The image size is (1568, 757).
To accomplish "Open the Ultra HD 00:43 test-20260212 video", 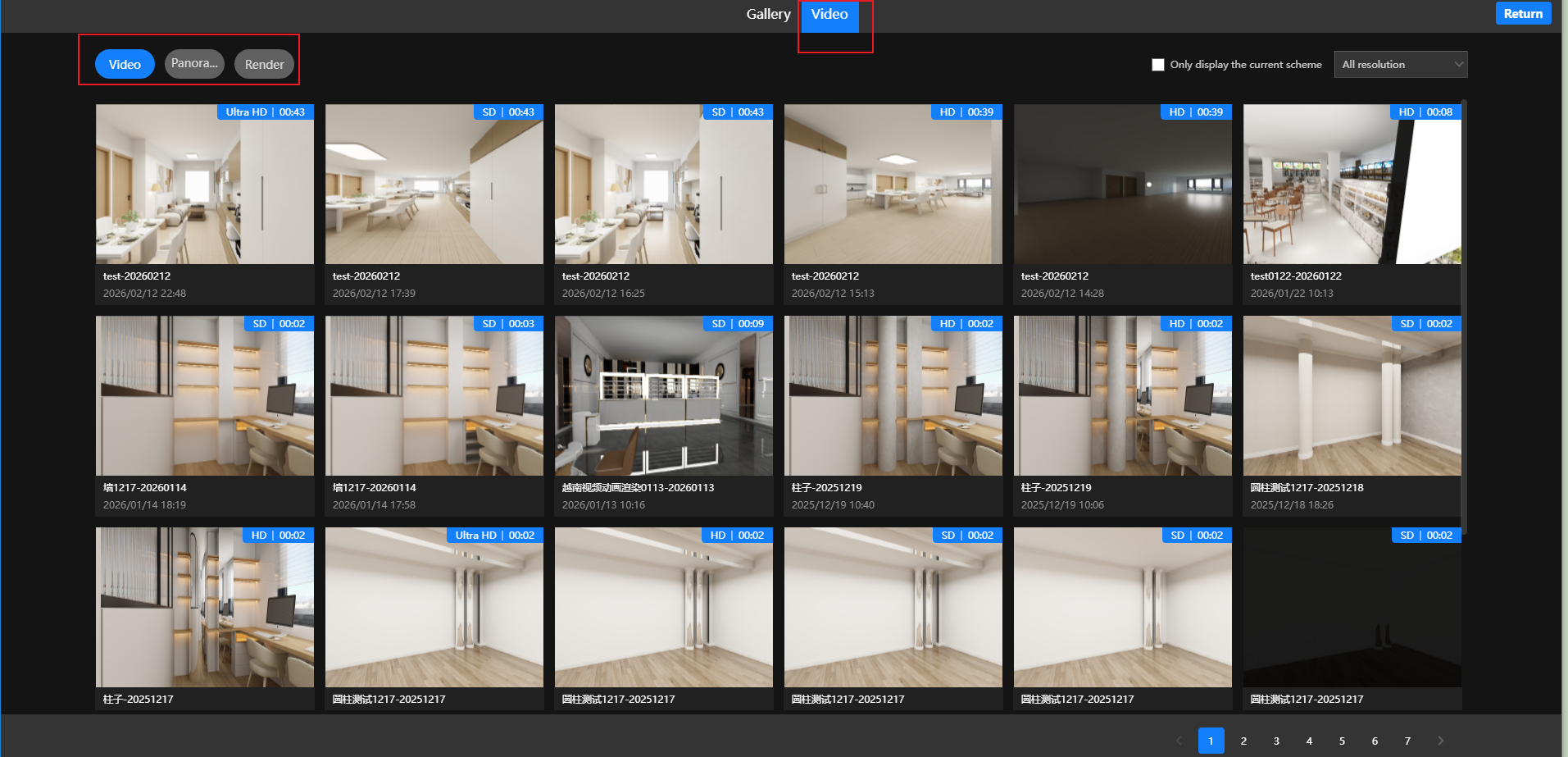I will tap(204, 185).
